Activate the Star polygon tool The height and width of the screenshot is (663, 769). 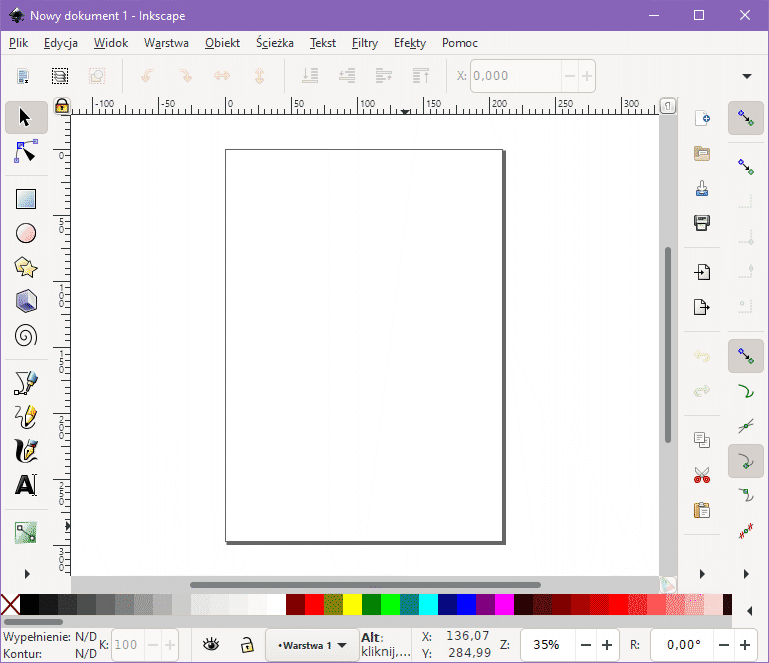pos(26,267)
